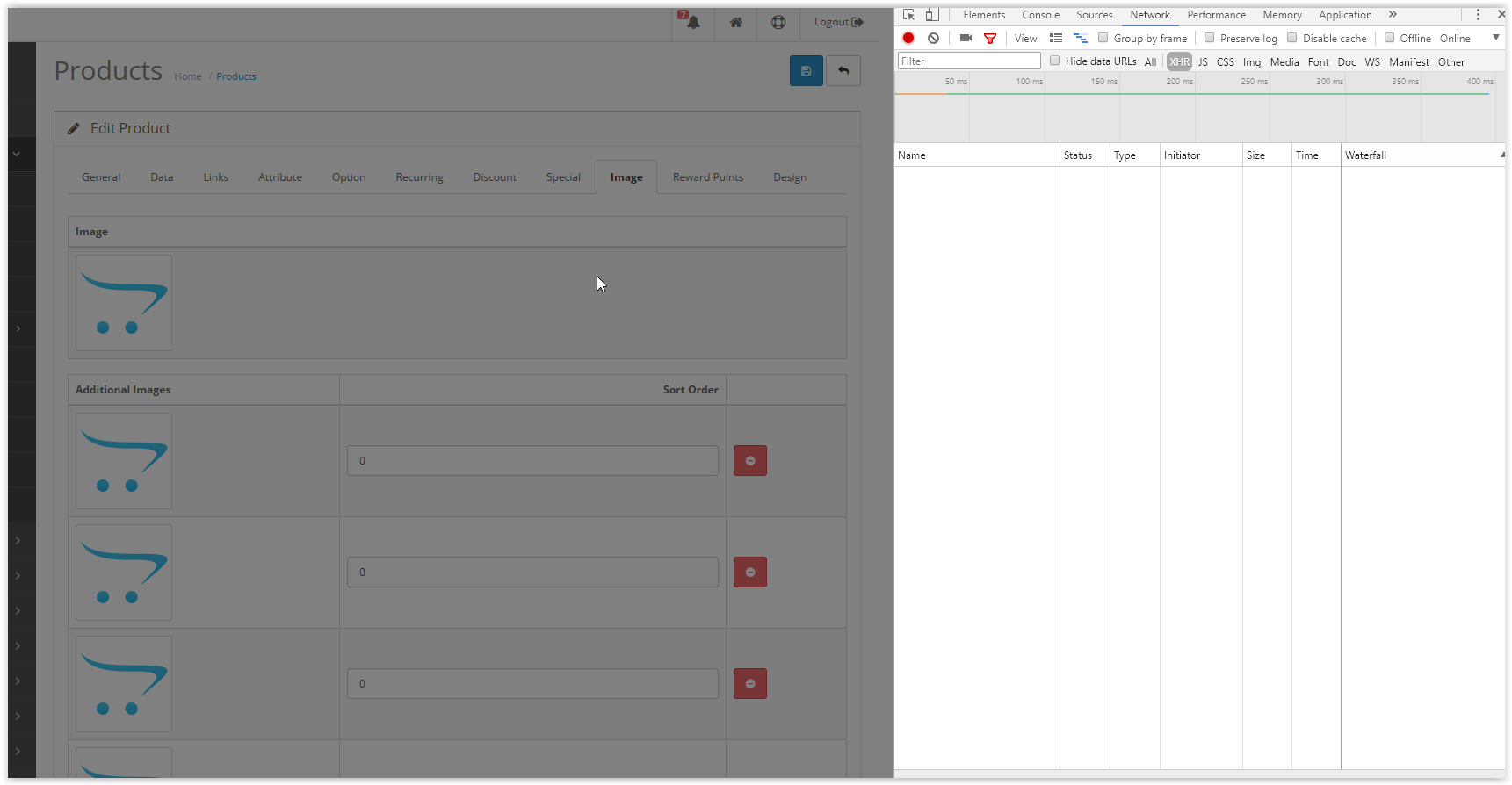Open the notifications bell icon

(x=693, y=23)
